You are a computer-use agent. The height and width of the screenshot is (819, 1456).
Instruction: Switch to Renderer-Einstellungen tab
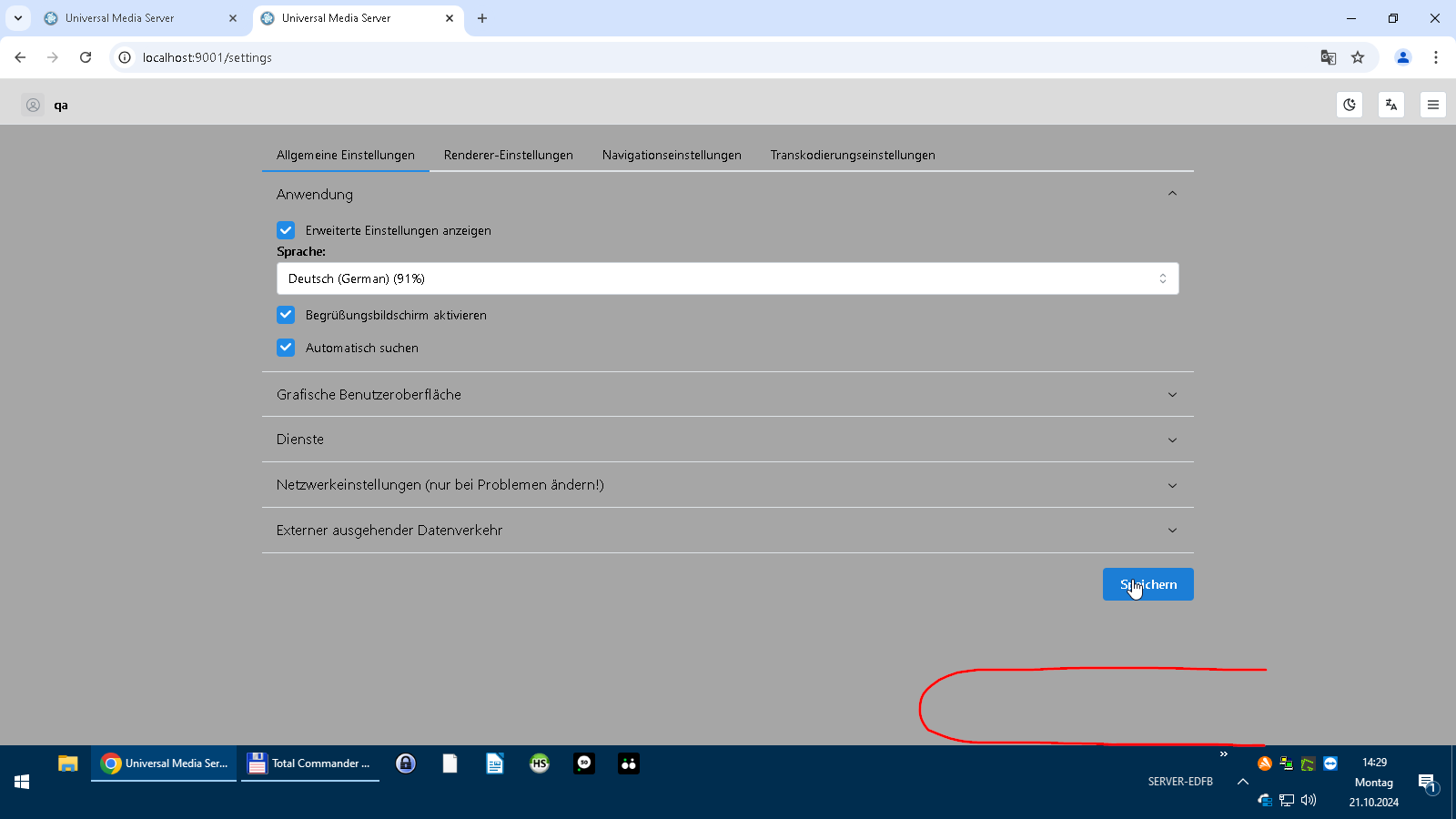pos(509,155)
